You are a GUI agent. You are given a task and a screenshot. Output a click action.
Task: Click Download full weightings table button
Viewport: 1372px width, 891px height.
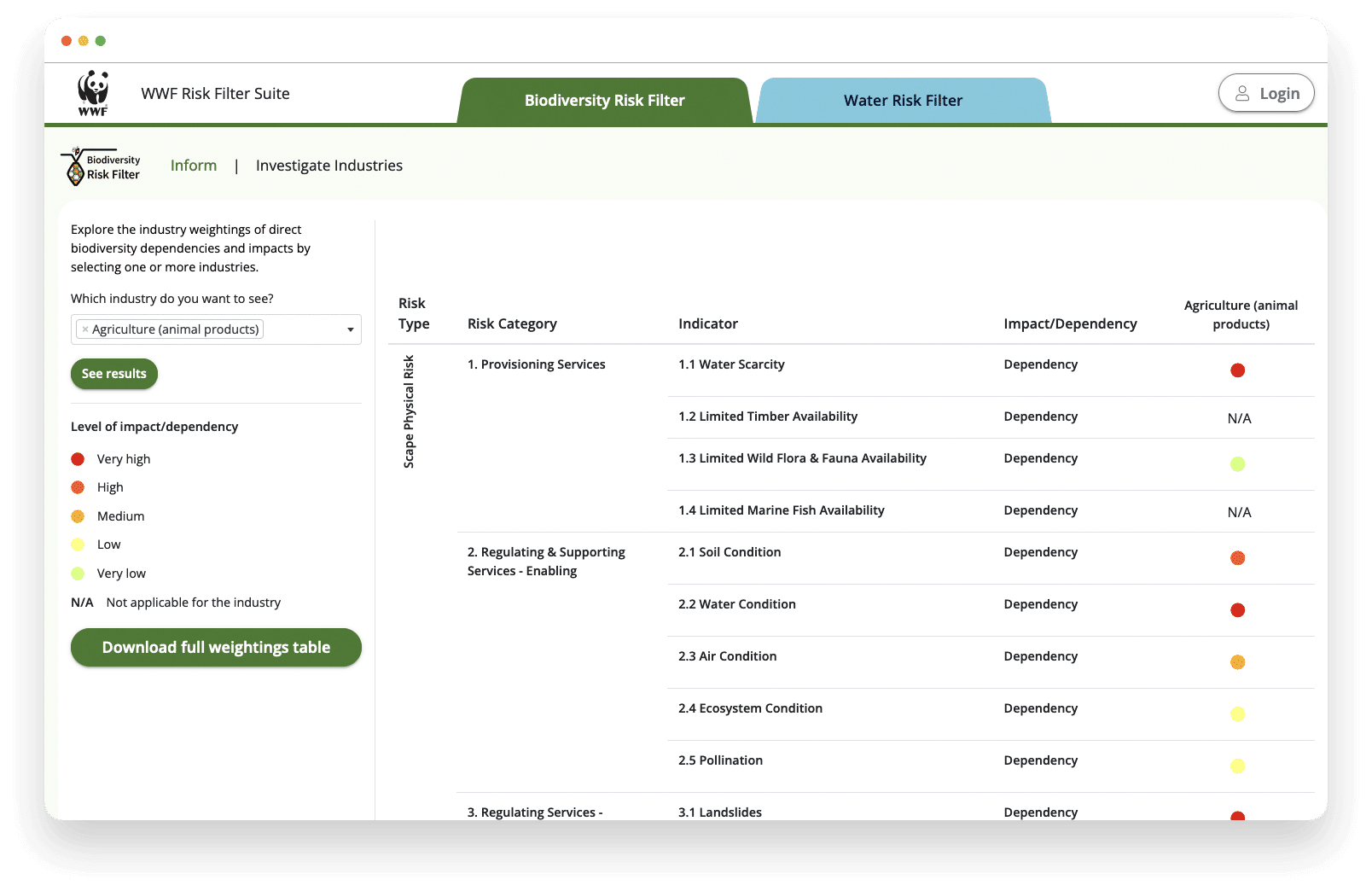tap(216, 647)
